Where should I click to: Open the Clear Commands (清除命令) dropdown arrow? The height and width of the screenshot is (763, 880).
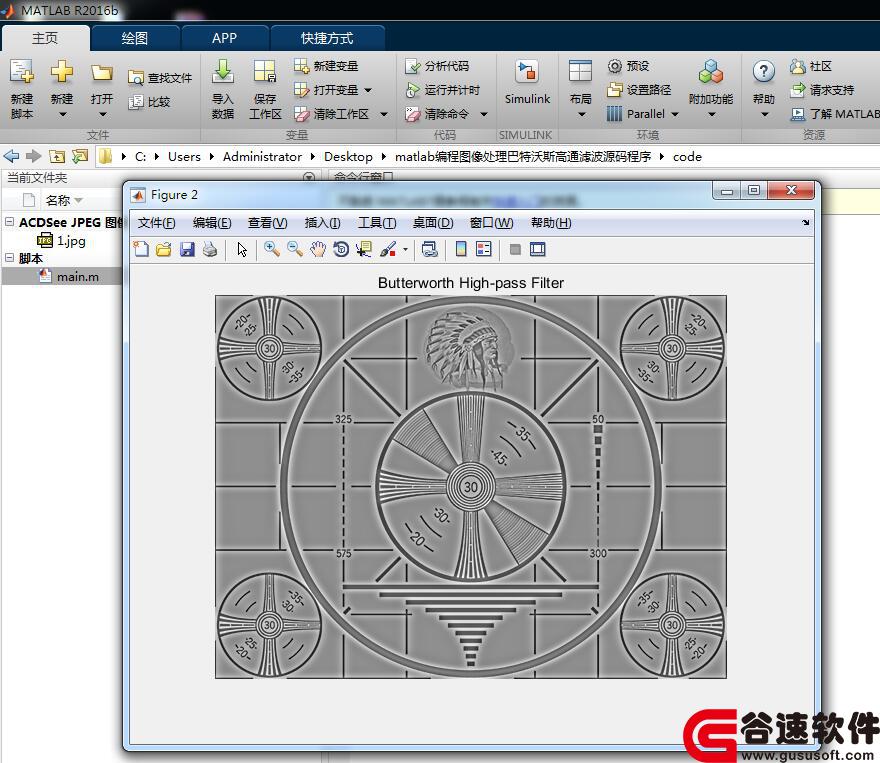tap(484, 114)
